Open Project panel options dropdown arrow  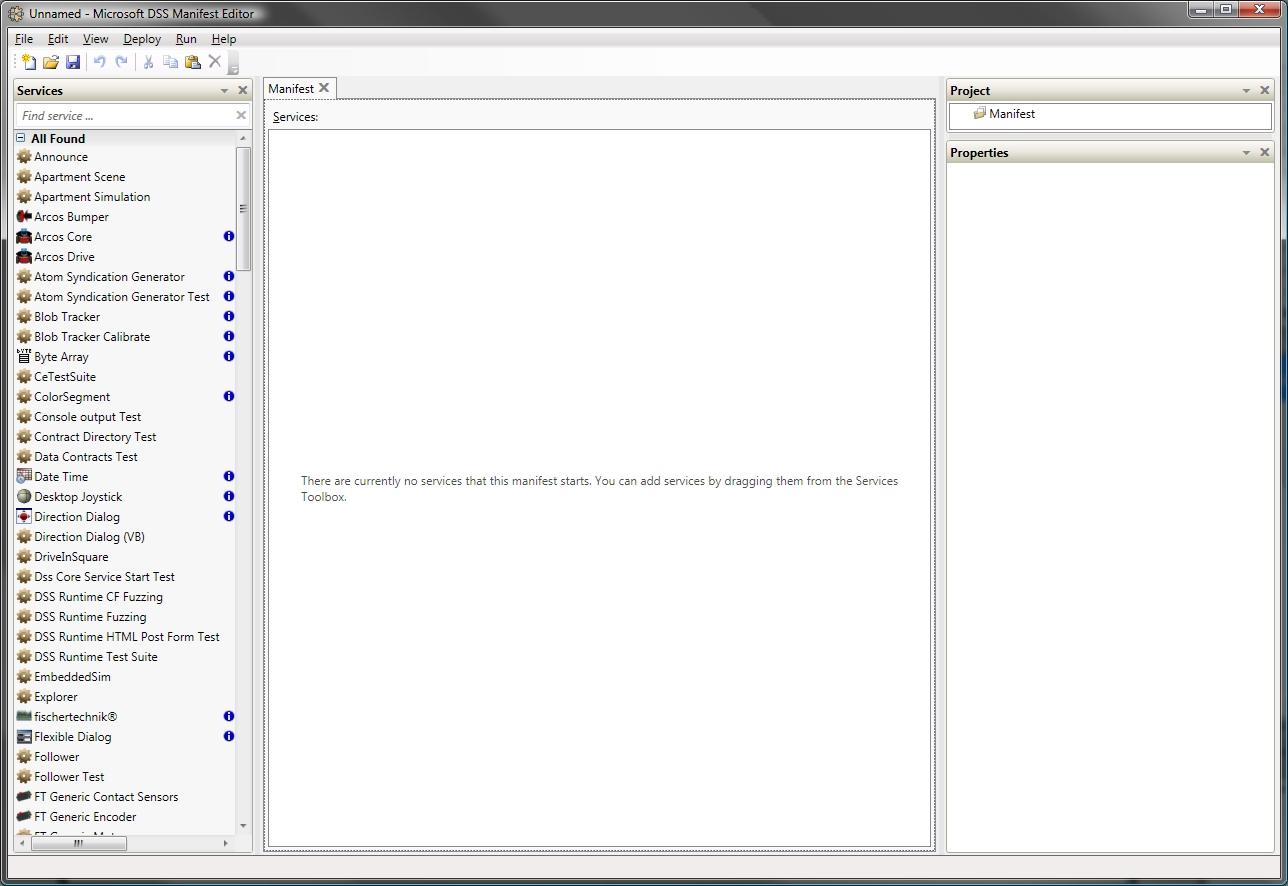[1246, 91]
